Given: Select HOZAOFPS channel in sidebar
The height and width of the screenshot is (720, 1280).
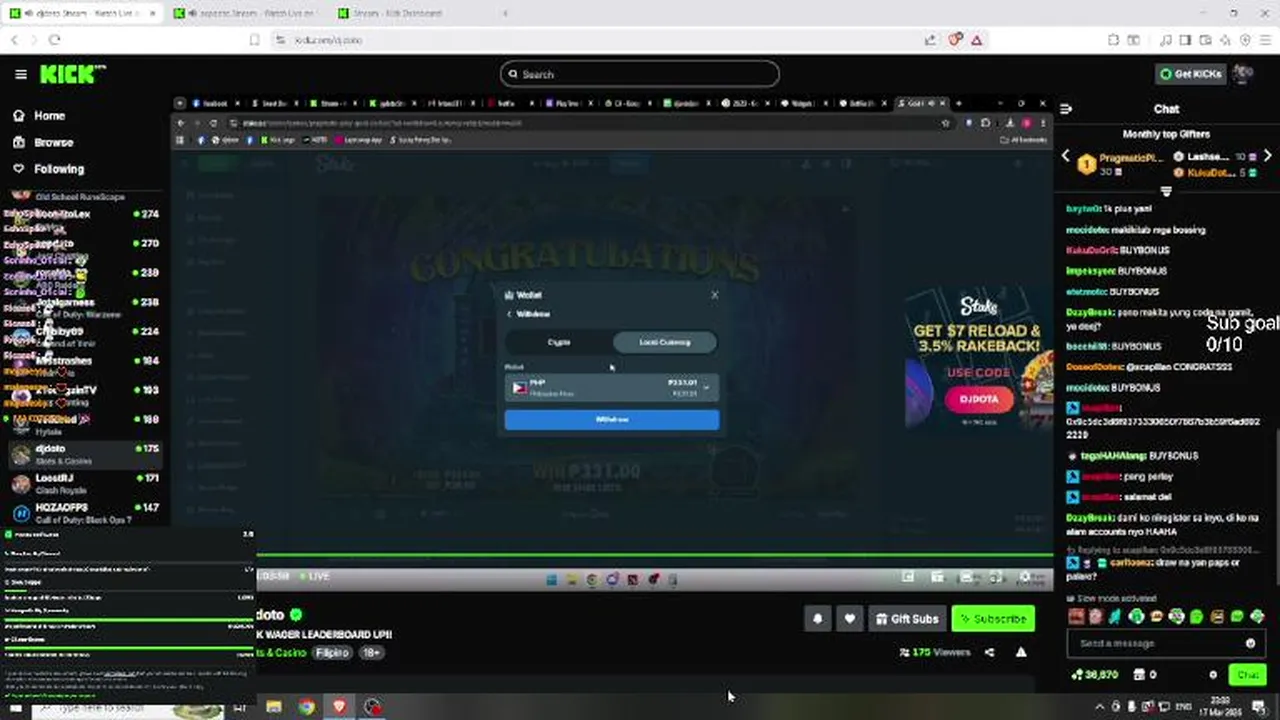Looking at the screenshot, I should [x=84, y=513].
